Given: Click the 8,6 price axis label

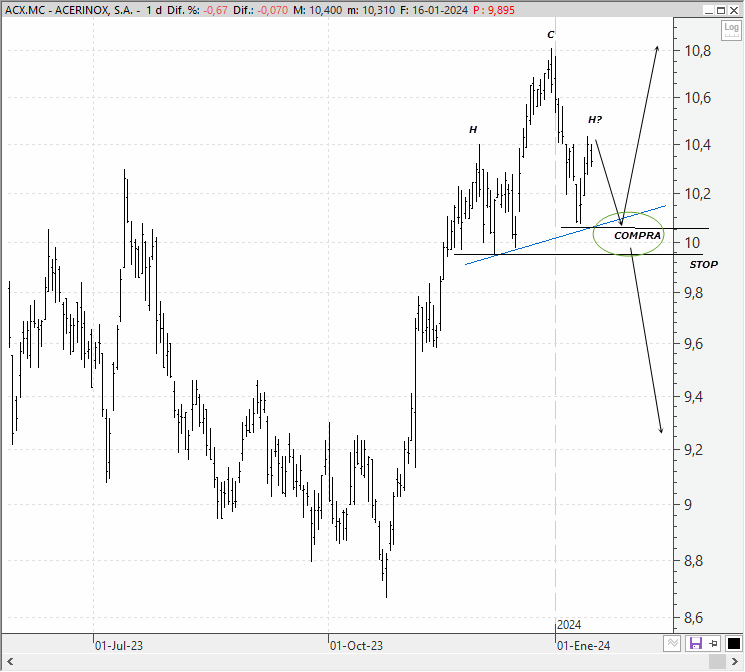Looking at the screenshot, I should (693, 618).
